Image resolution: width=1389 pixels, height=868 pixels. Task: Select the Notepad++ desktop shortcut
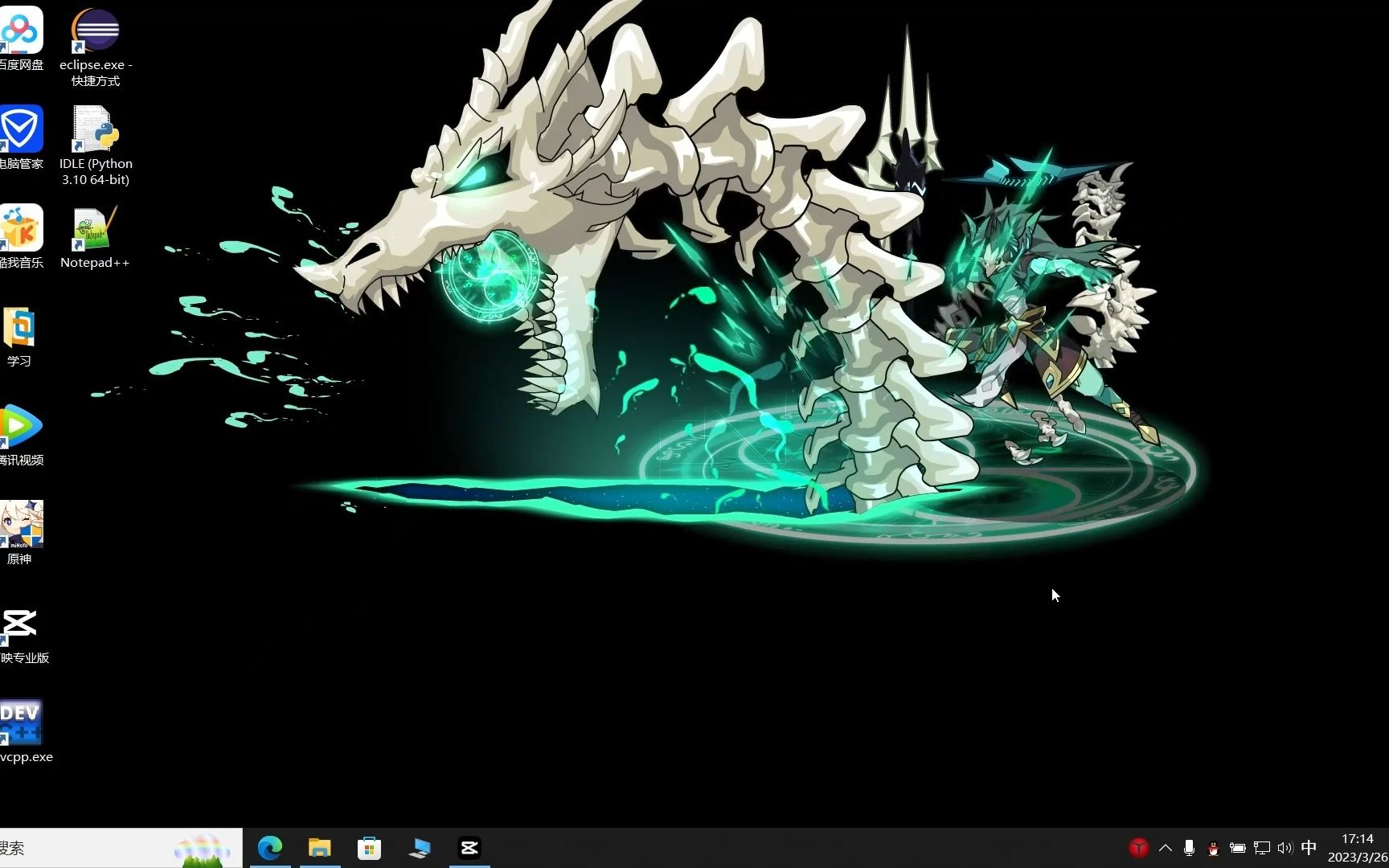95,236
